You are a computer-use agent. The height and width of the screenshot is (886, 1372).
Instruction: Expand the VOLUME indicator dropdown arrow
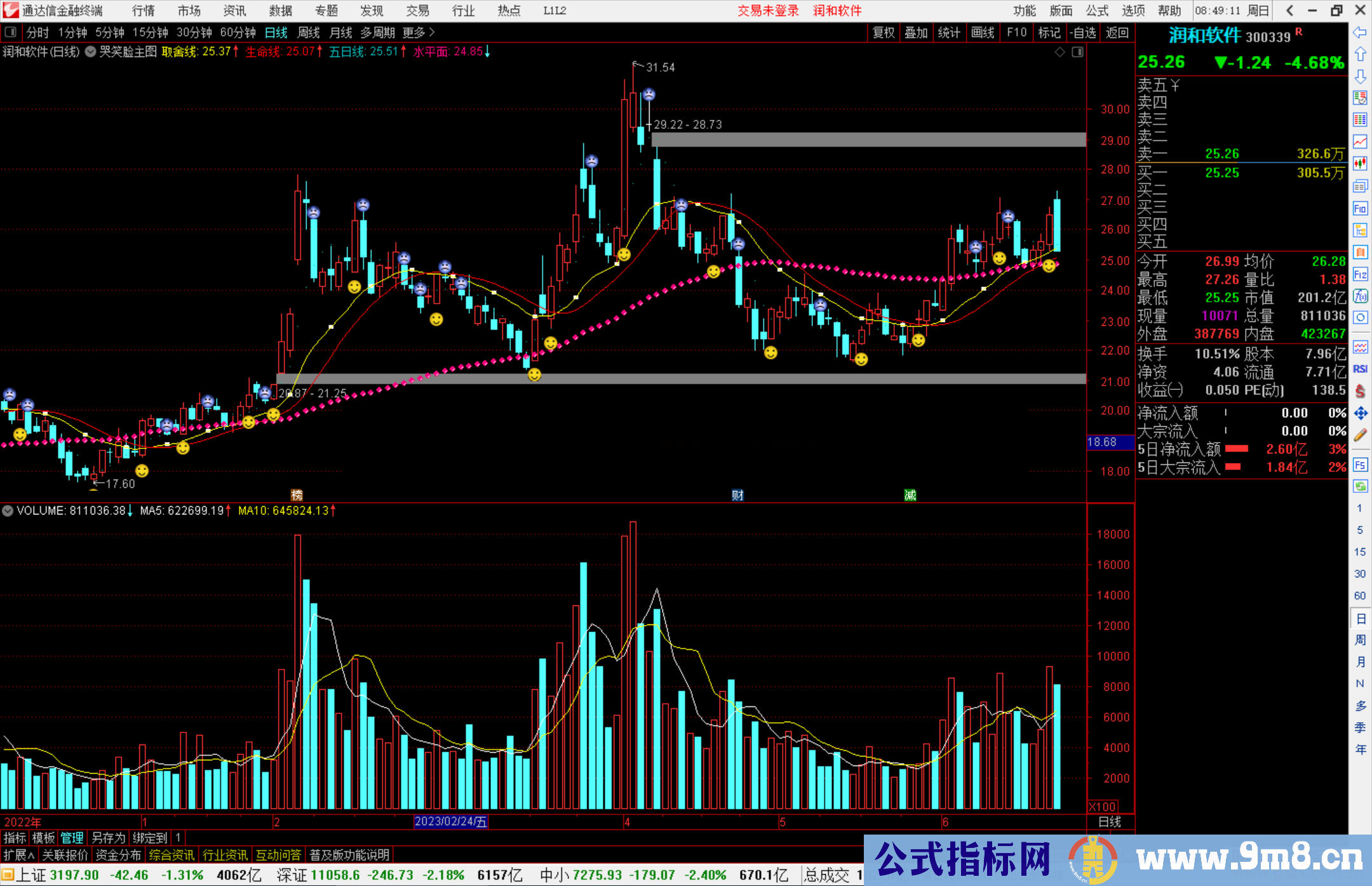point(8,511)
